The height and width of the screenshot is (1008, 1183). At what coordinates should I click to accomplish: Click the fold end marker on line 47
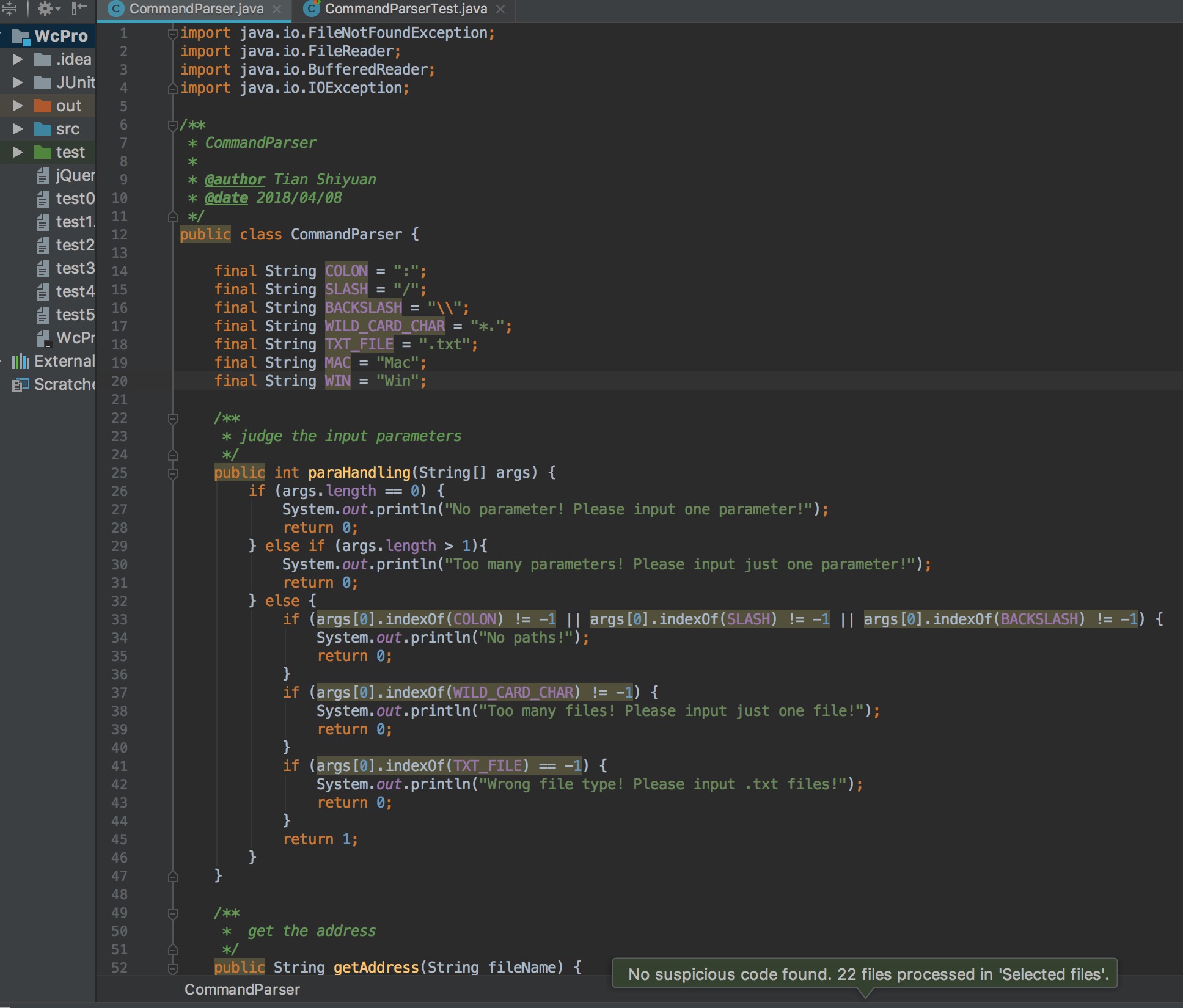point(173,877)
